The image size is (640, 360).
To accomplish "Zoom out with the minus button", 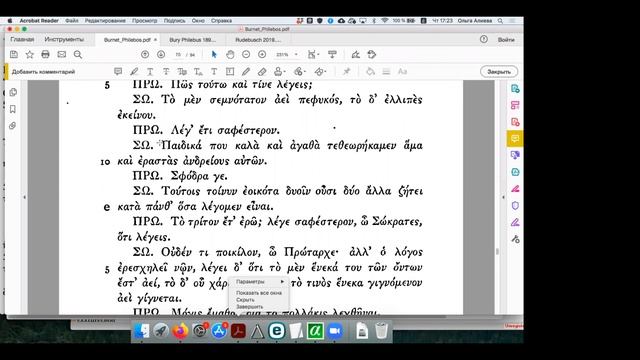I will click(x=246, y=54).
